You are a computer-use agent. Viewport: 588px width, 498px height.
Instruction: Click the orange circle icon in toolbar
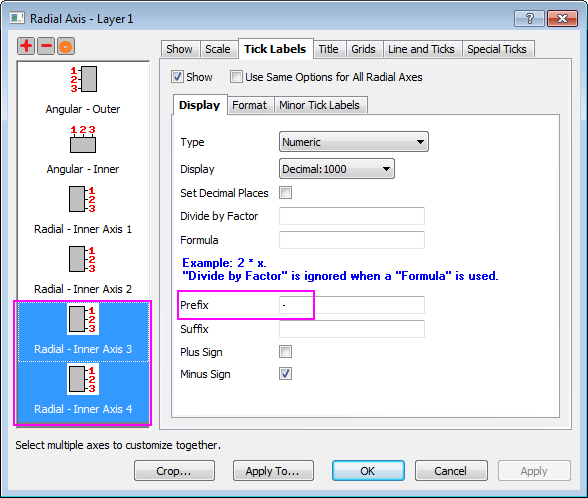tap(66, 46)
